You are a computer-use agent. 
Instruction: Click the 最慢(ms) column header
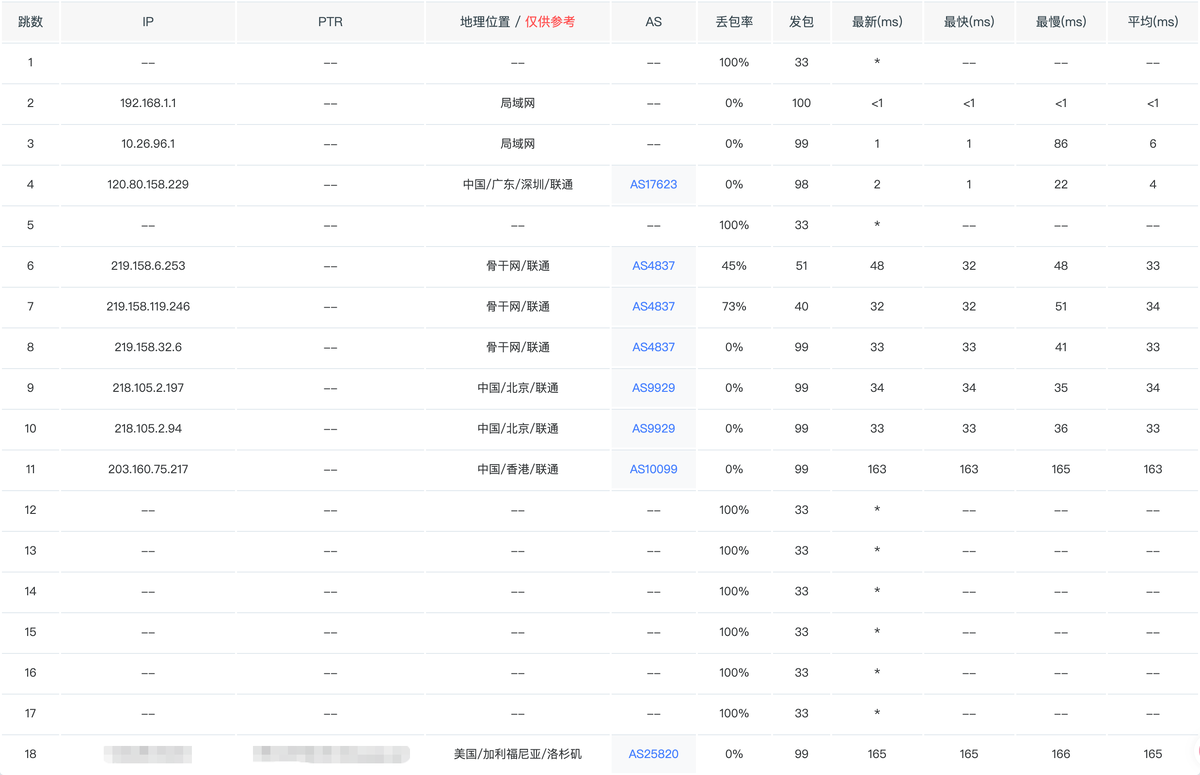[1061, 22]
